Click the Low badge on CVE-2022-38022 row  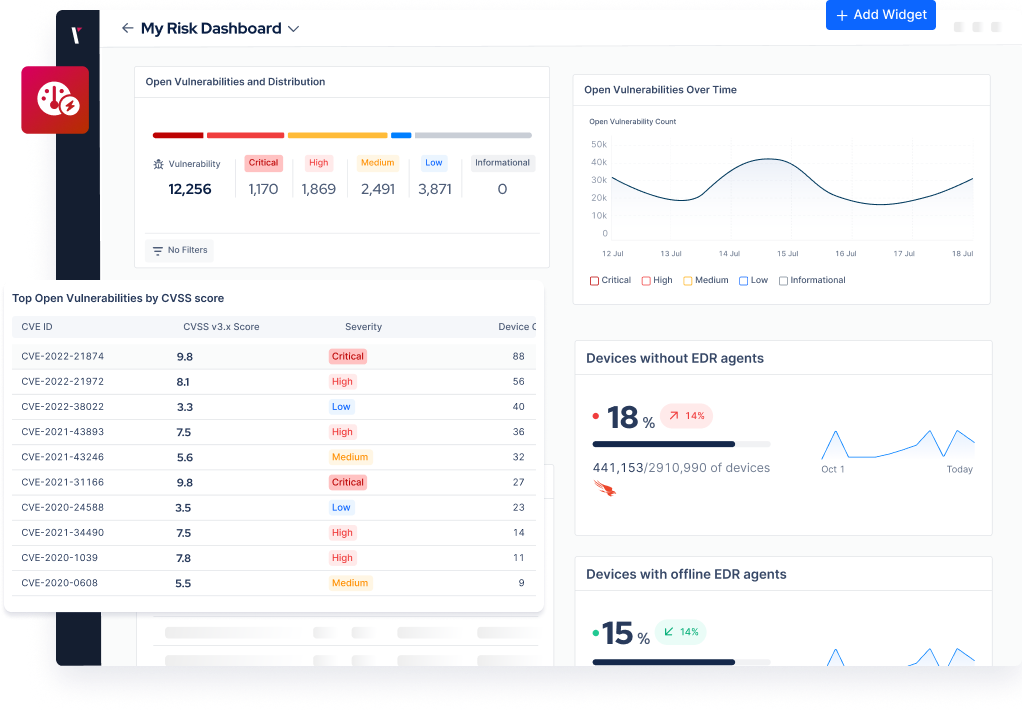point(339,407)
